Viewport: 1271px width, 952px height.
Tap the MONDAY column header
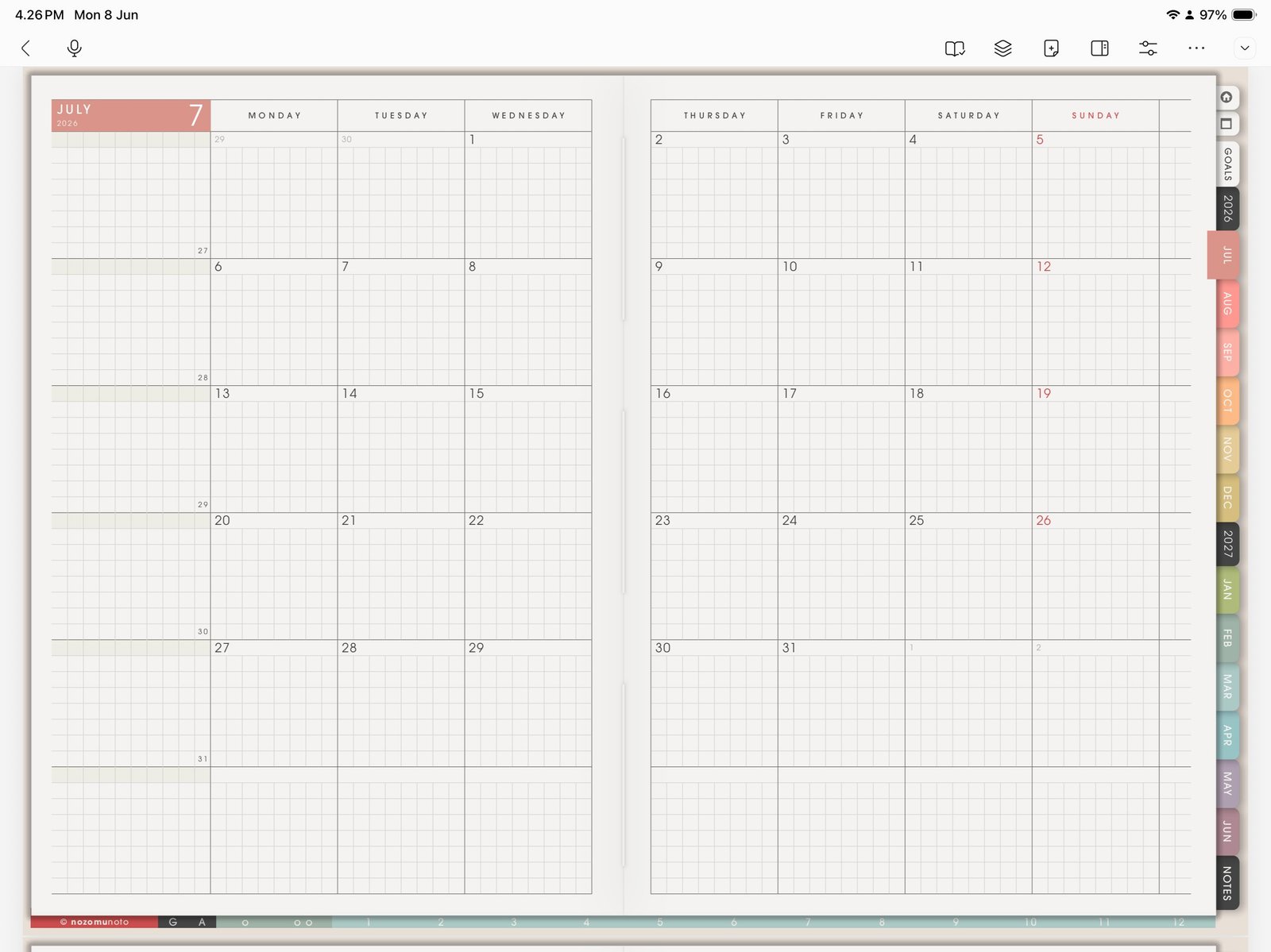pyautogui.click(x=275, y=115)
